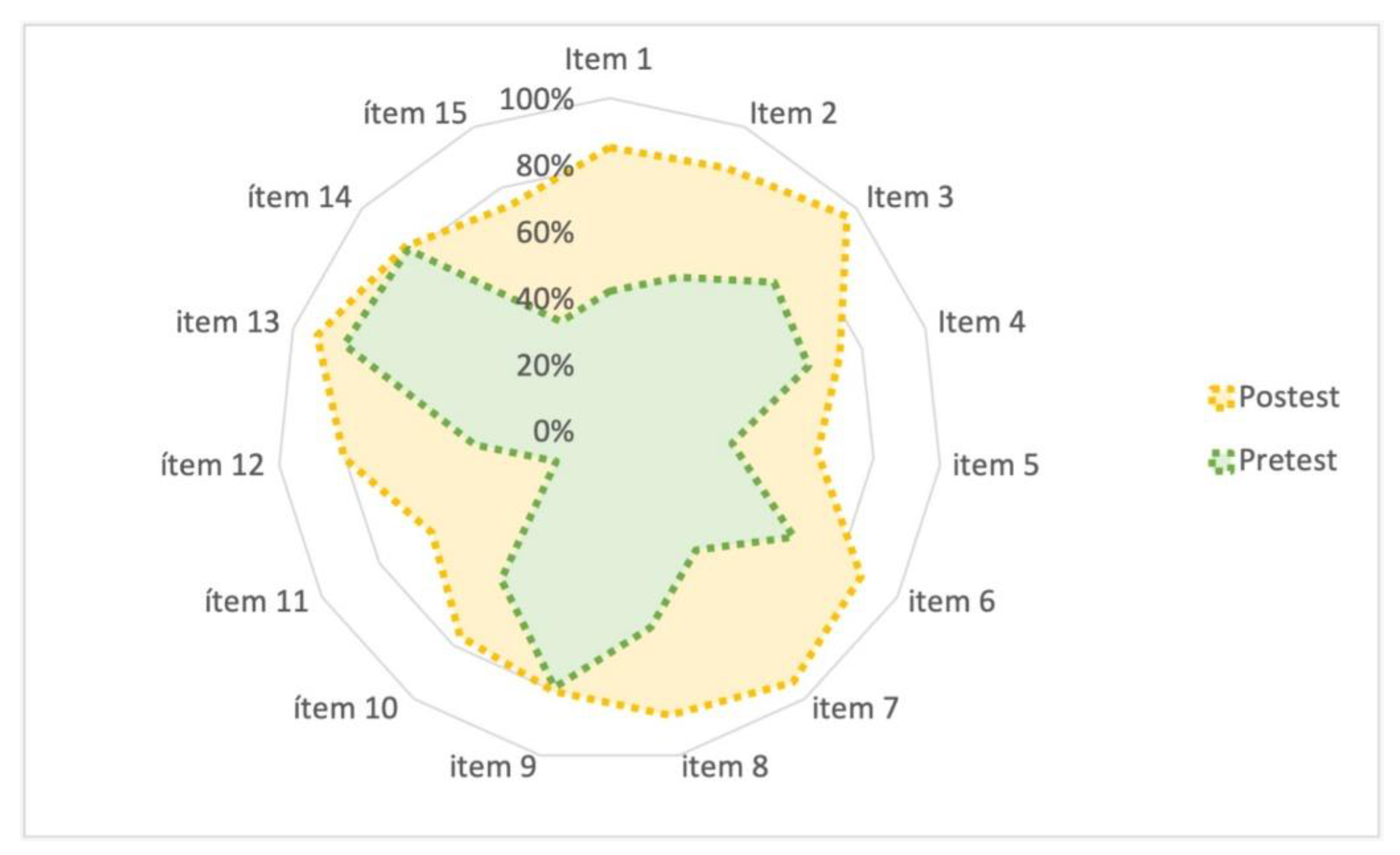Click the 100% scale value label

coord(537,100)
